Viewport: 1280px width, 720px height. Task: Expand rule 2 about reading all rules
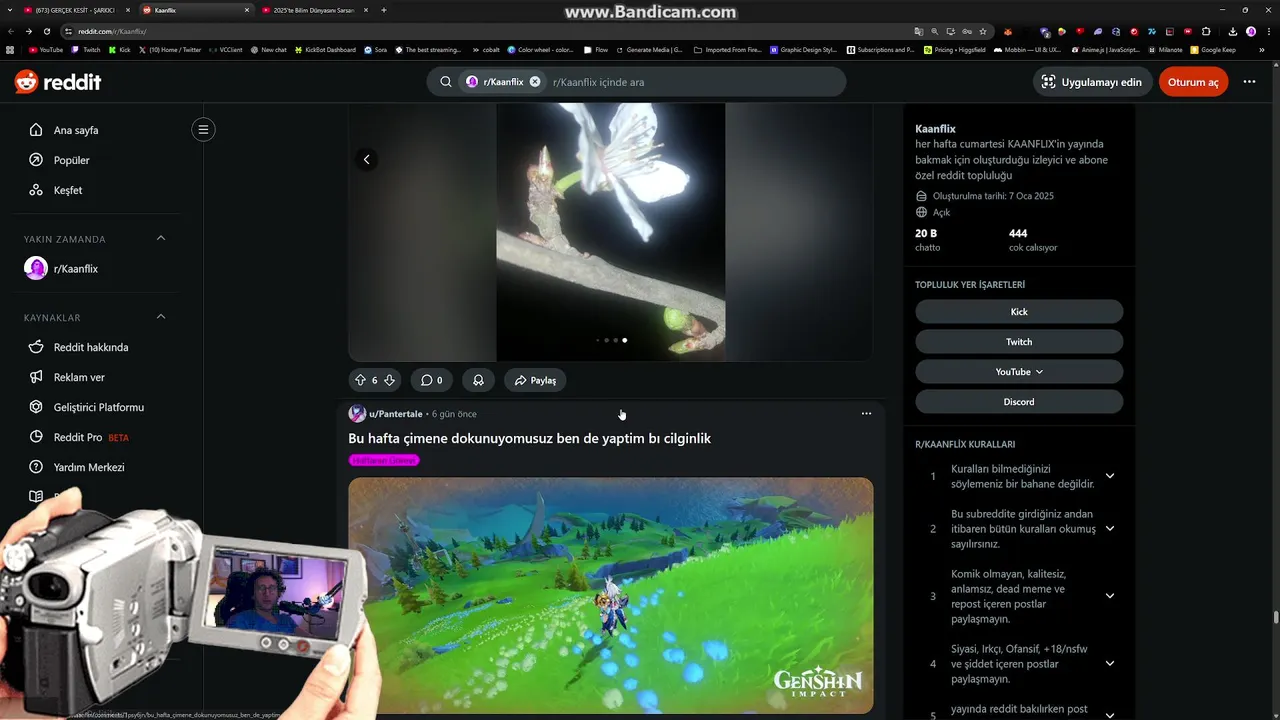click(x=1110, y=528)
